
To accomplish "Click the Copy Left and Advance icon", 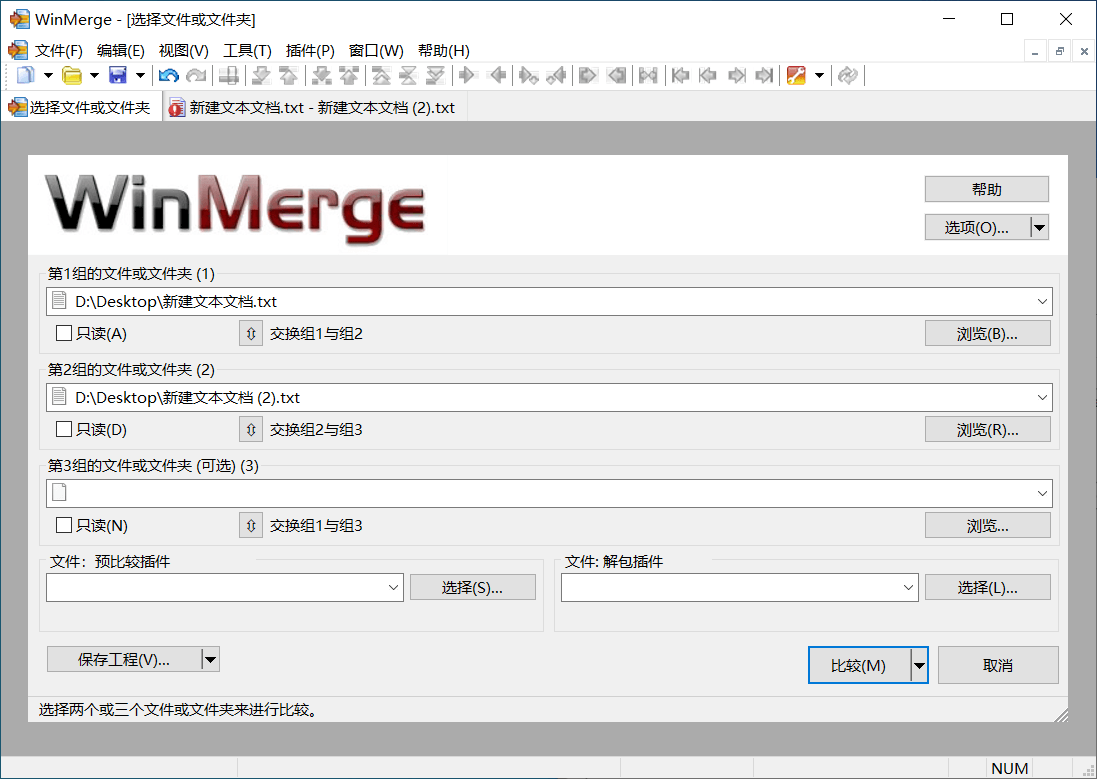I will (x=556, y=75).
